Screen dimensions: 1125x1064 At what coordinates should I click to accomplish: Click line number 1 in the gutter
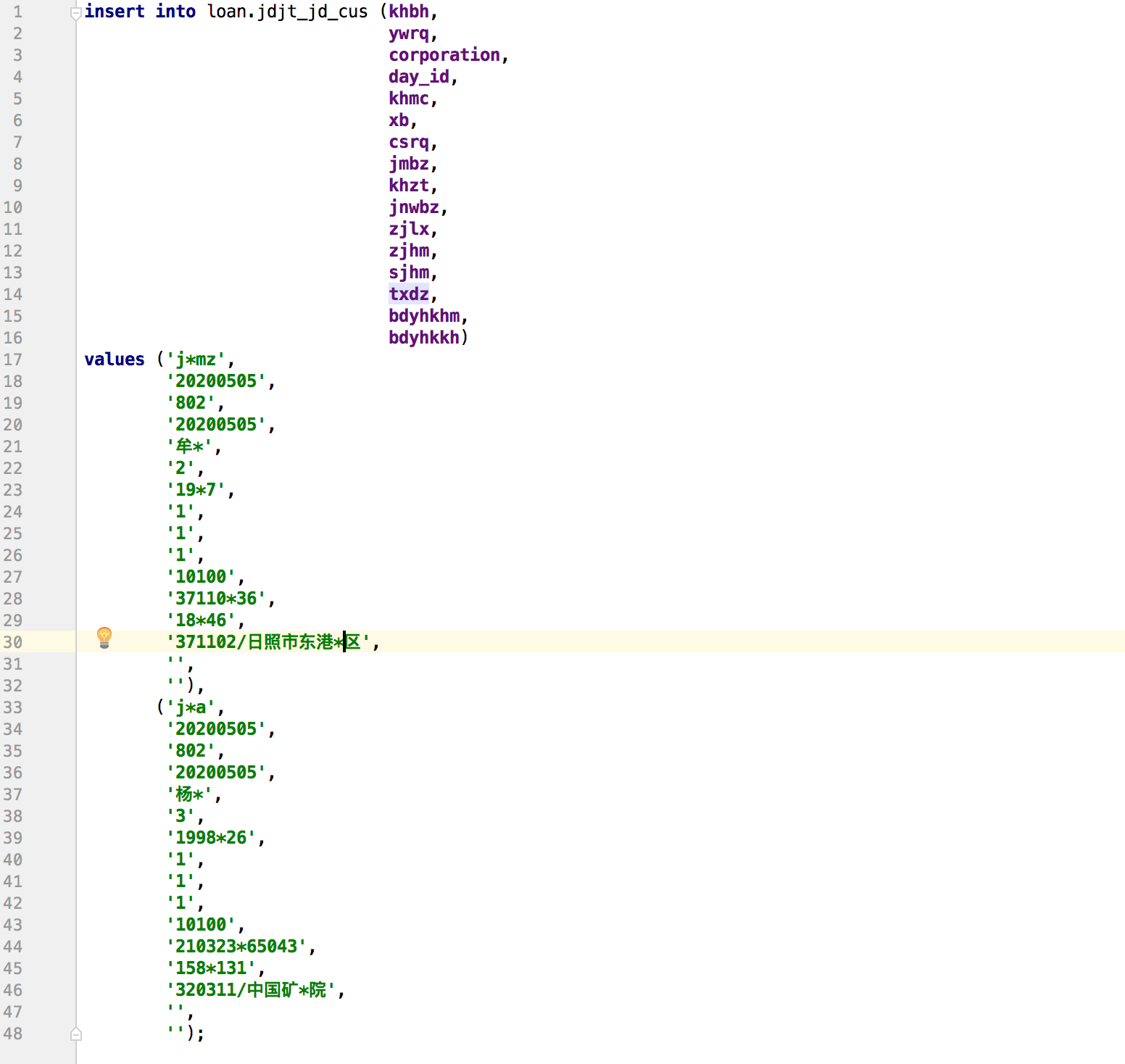tap(17, 12)
